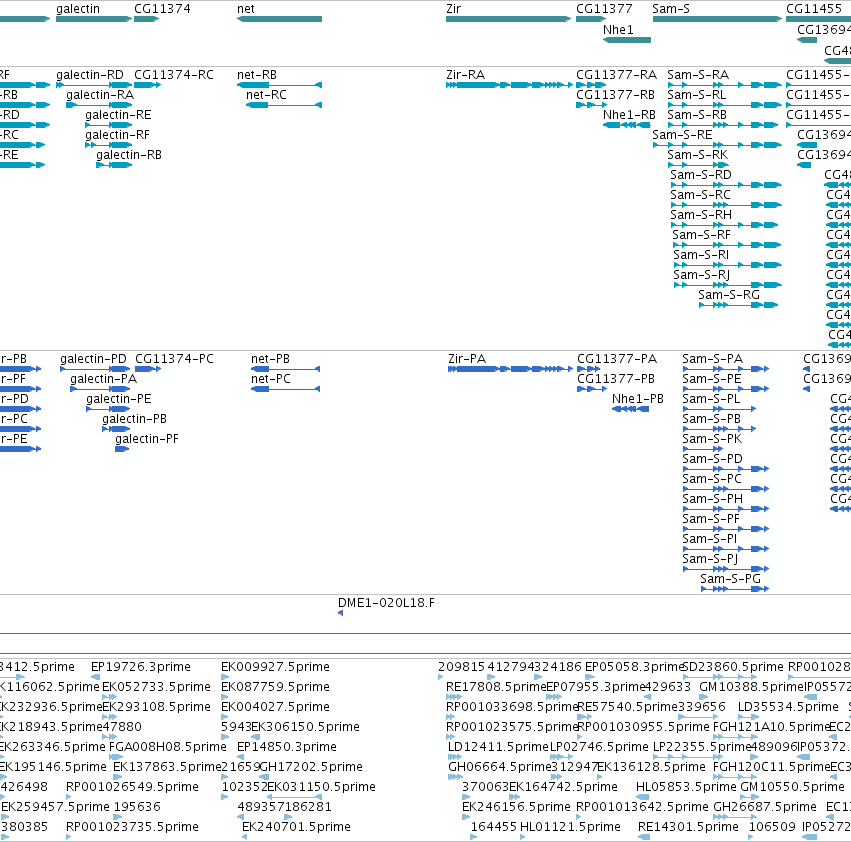Select EST EP19726.3prime
Viewport: 851px width, 842px height.
pos(96,677)
